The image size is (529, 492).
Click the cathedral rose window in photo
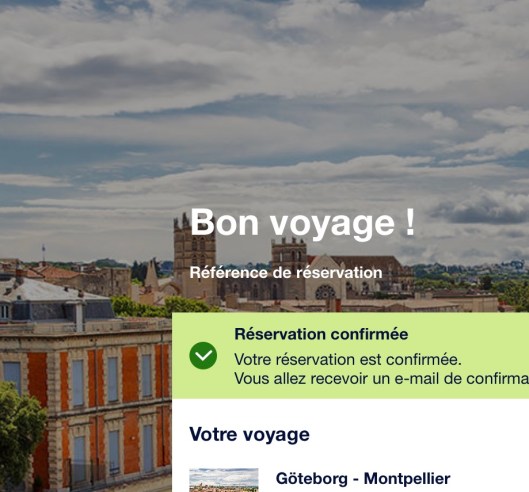325,293
